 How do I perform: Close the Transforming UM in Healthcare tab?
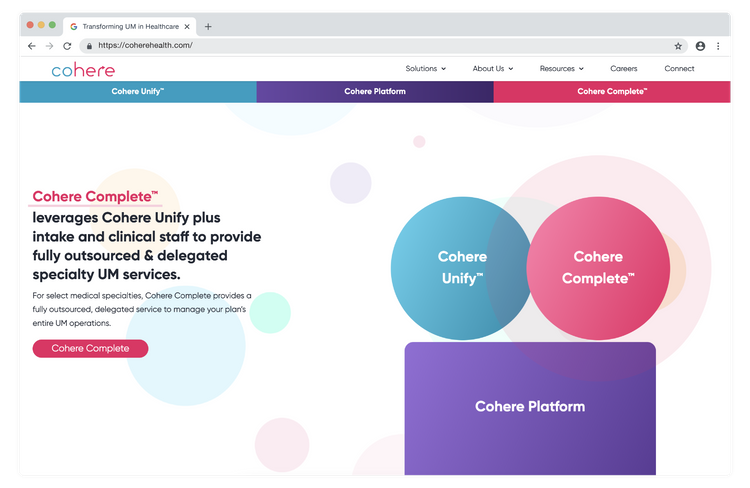[187, 27]
